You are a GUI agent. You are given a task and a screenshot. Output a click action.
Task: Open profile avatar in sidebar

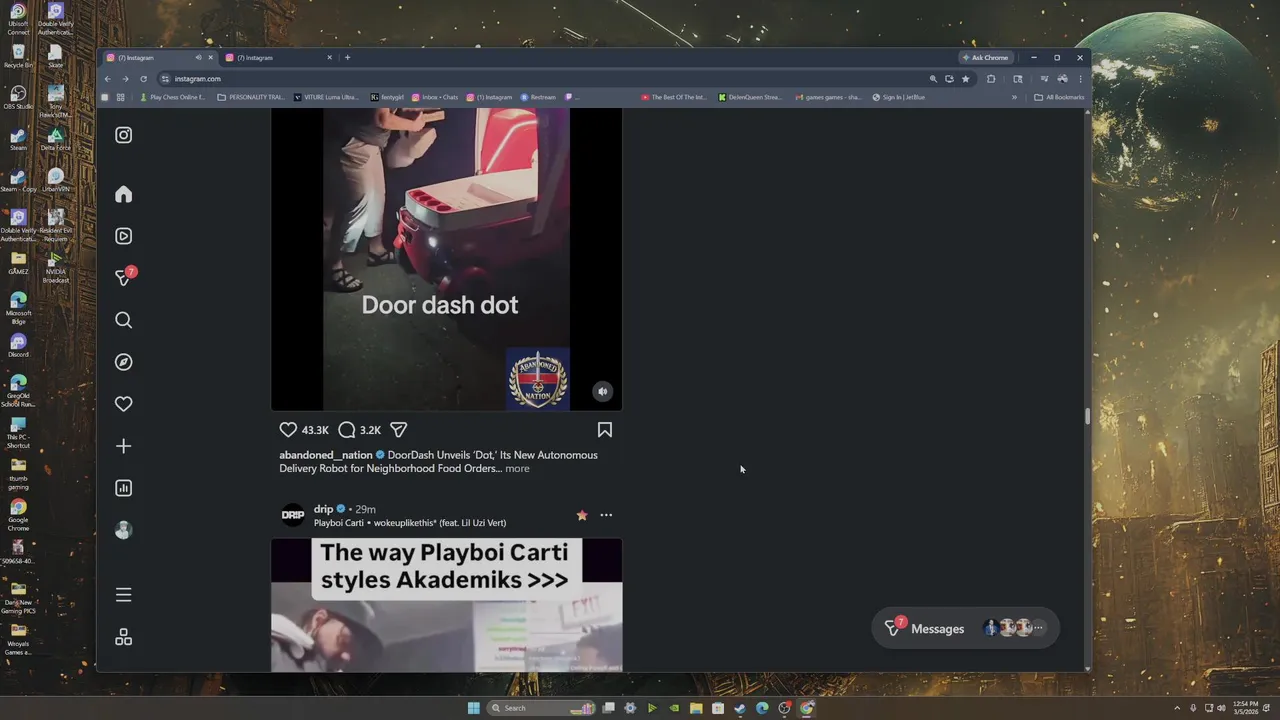(x=123, y=530)
